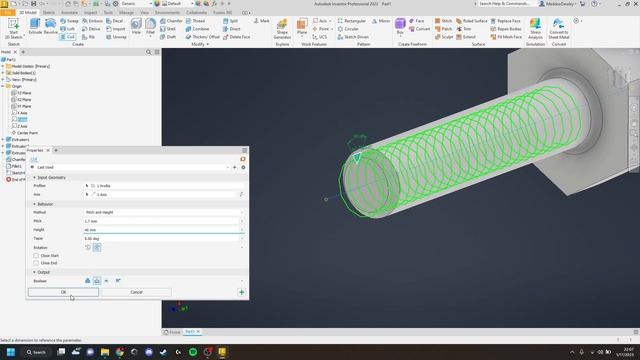The width and height of the screenshot is (640, 360).
Task: Switch to the Tools ribbon tab
Action: click(108, 13)
